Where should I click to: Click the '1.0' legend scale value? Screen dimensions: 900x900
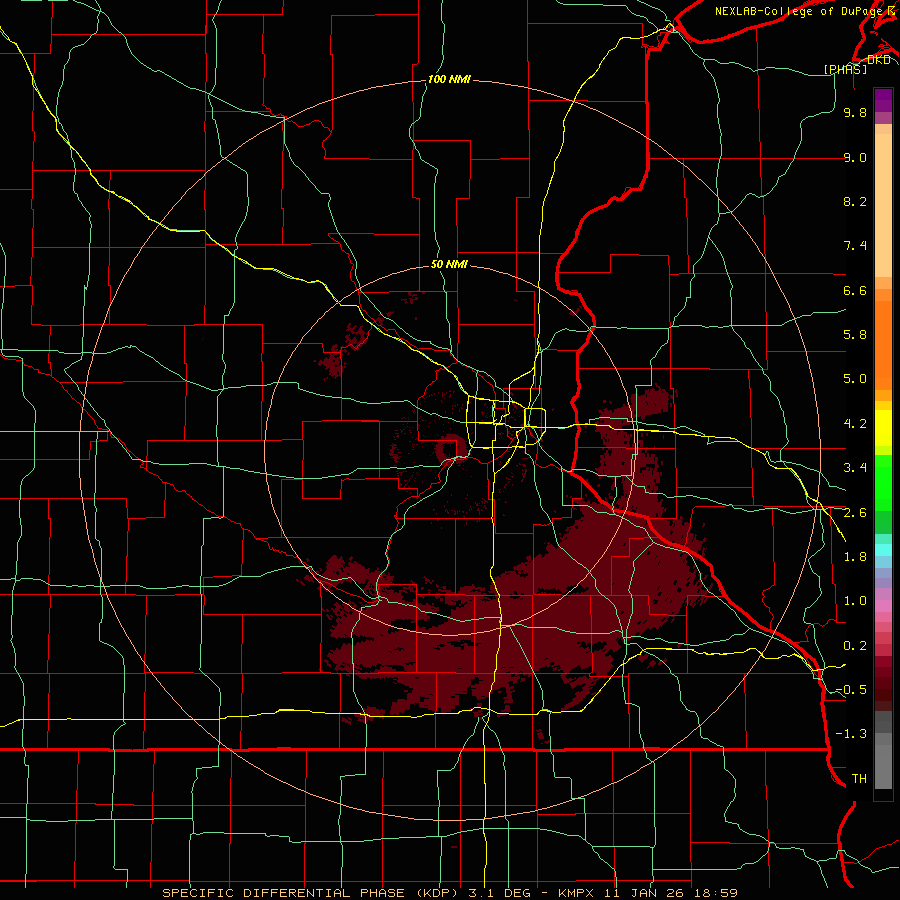(855, 601)
